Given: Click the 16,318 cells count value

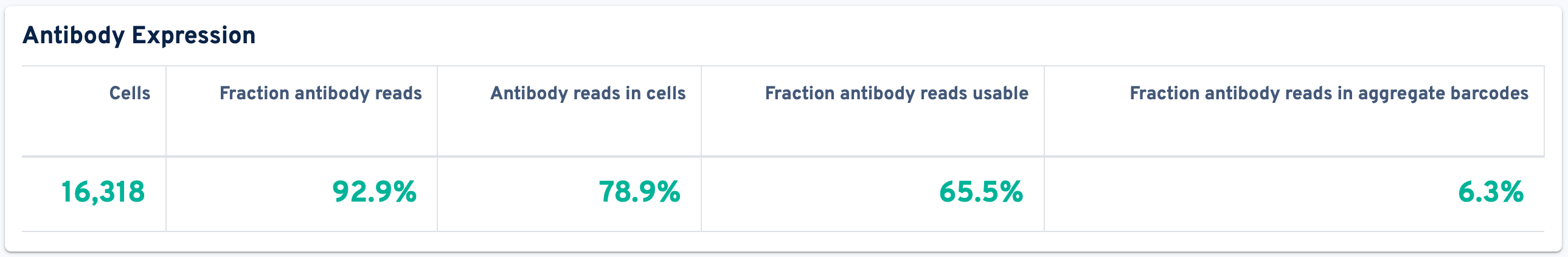Looking at the screenshot, I should point(103,192).
